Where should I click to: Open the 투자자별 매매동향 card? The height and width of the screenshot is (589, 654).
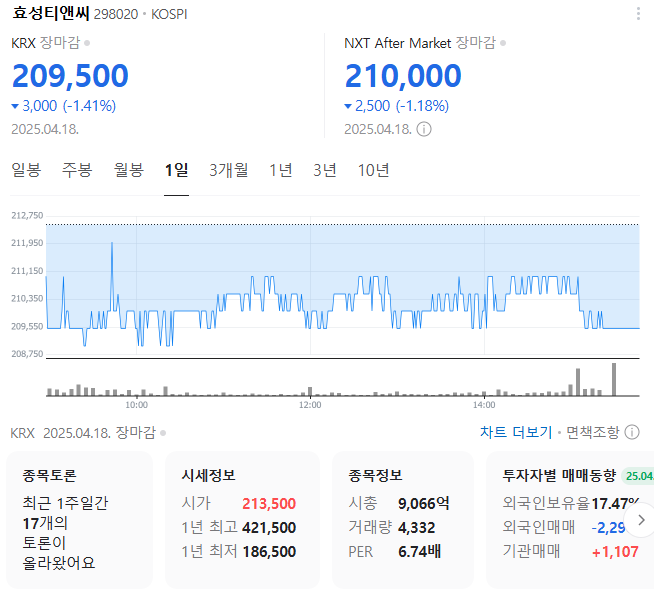click(570, 520)
